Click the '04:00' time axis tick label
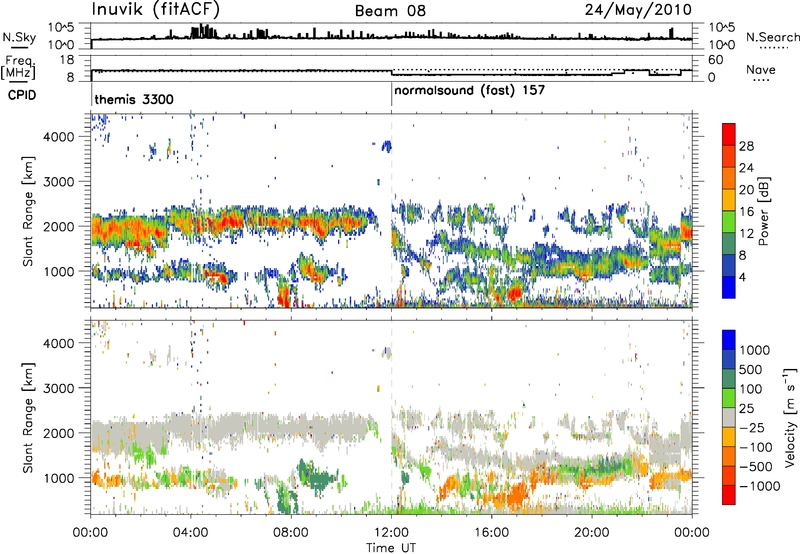The height and width of the screenshot is (554, 800). (191, 533)
